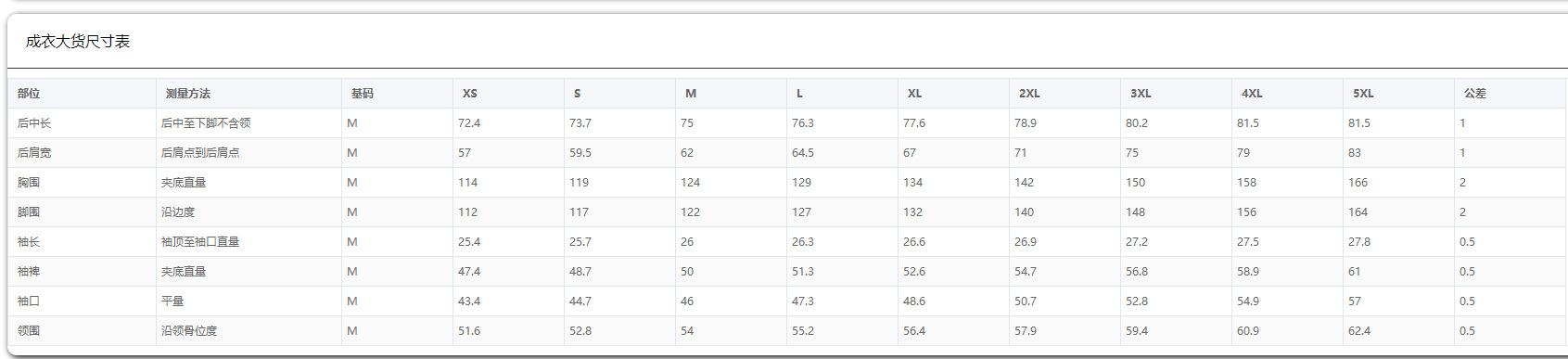Select 胸围 value 124 under M

690,183
